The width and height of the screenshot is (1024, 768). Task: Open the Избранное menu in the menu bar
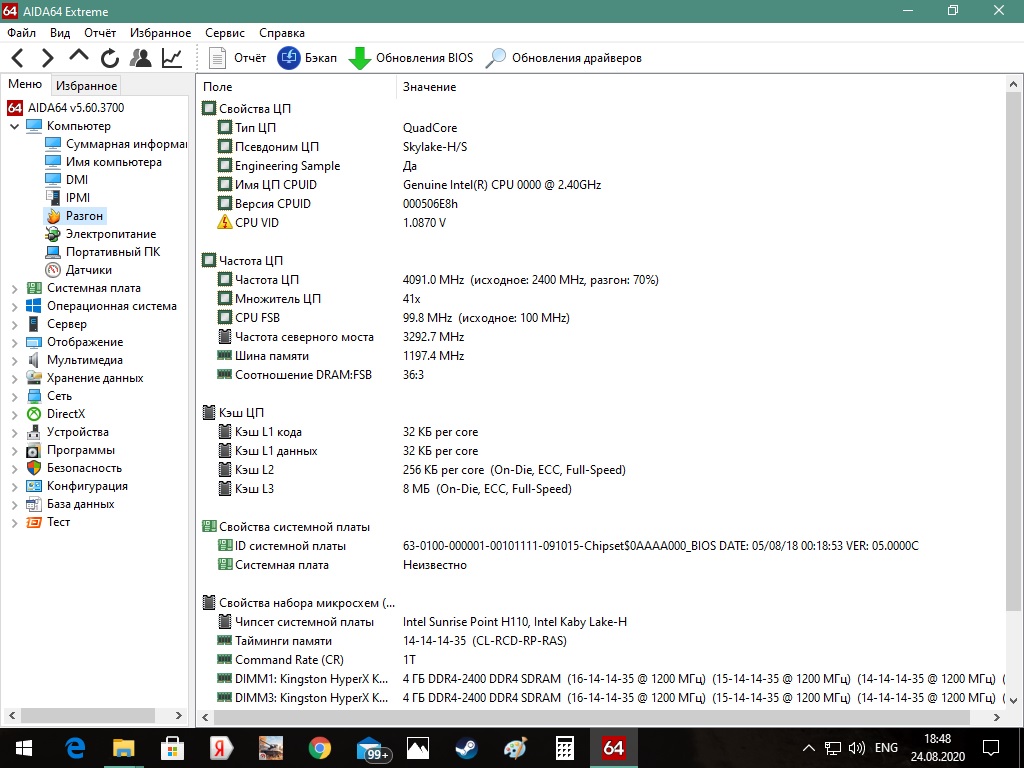pyautogui.click(x=161, y=33)
